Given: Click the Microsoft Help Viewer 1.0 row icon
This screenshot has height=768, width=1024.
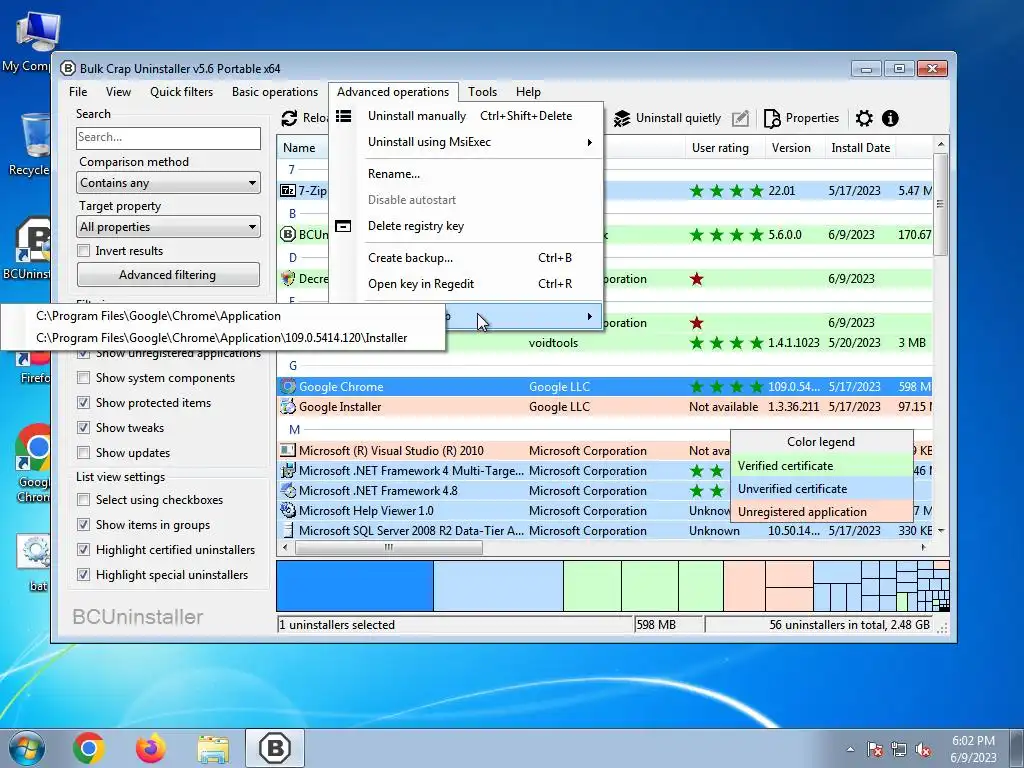Looking at the screenshot, I should point(287,511).
